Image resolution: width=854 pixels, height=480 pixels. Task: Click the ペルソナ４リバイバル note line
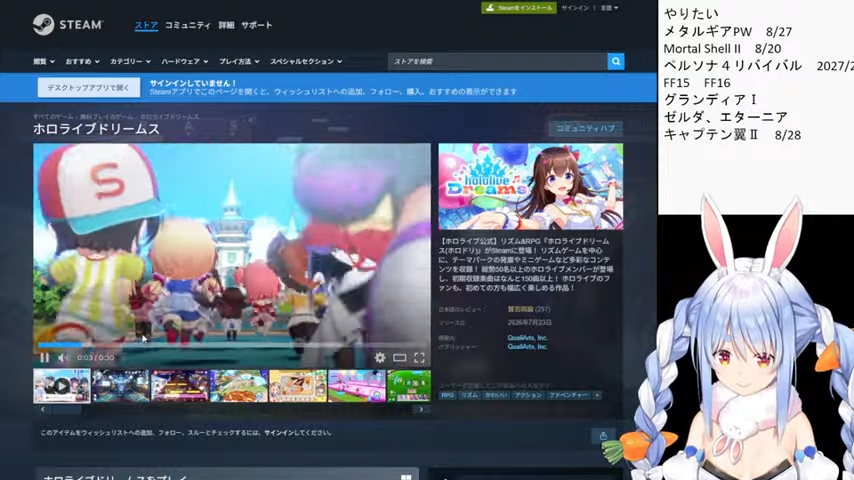tap(758, 66)
